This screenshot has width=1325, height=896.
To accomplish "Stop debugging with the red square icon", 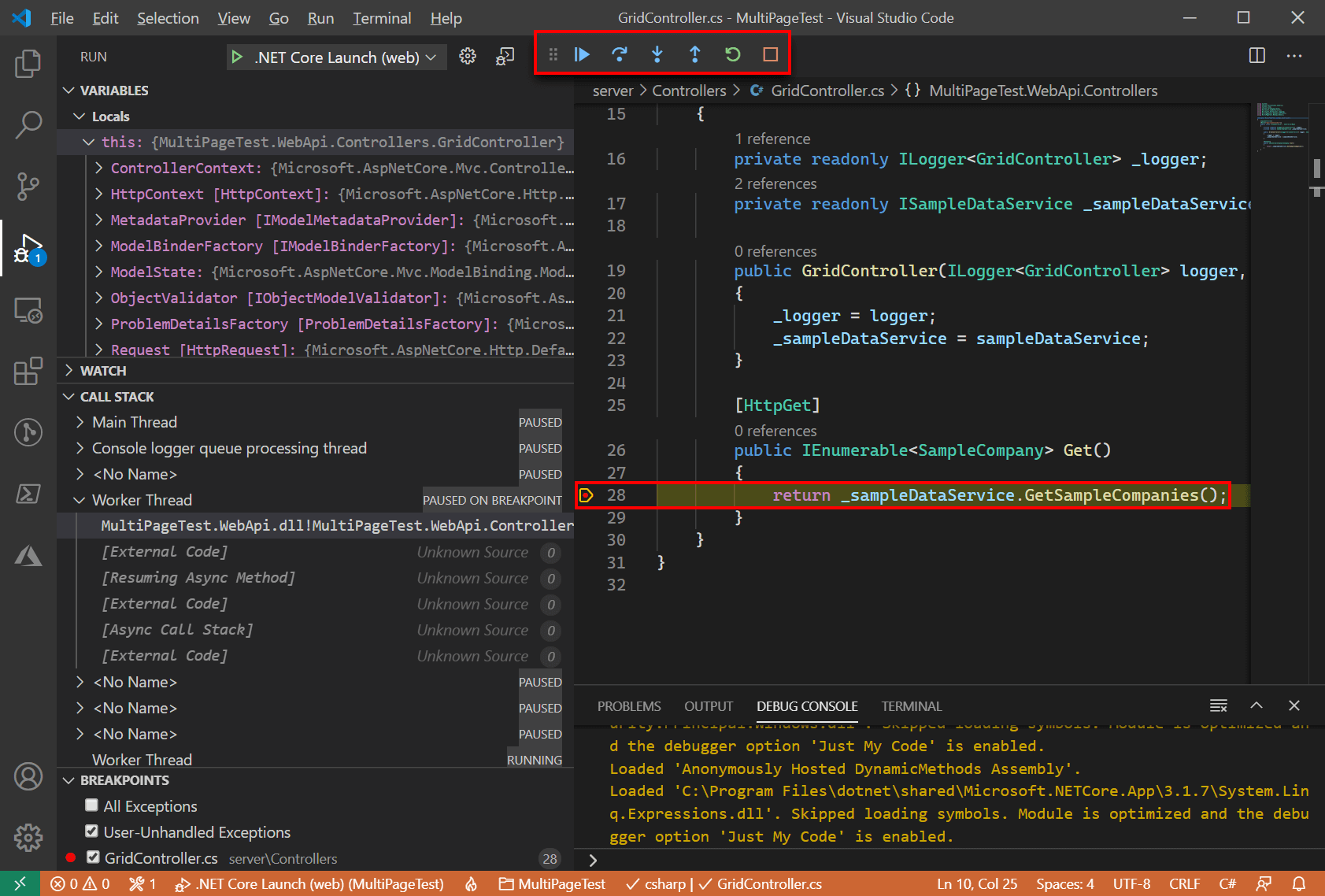I will 771,54.
